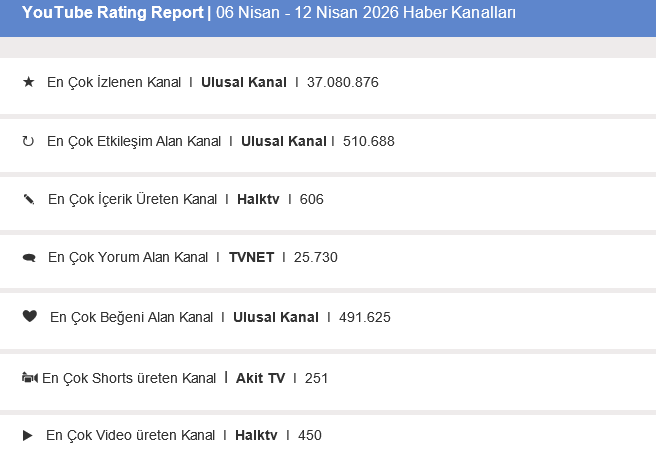The height and width of the screenshot is (458, 656).
Task: Click the star icon for most watched channel
Action: point(28,82)
